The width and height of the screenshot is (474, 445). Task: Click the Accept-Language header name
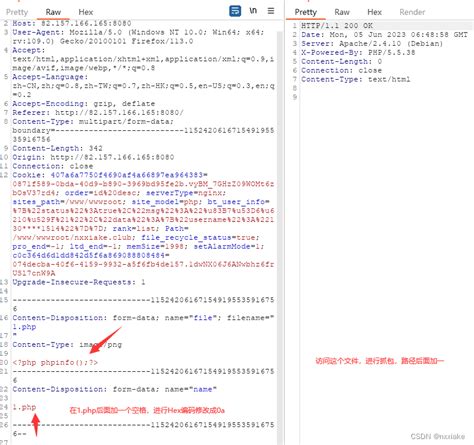coord(50,77)
